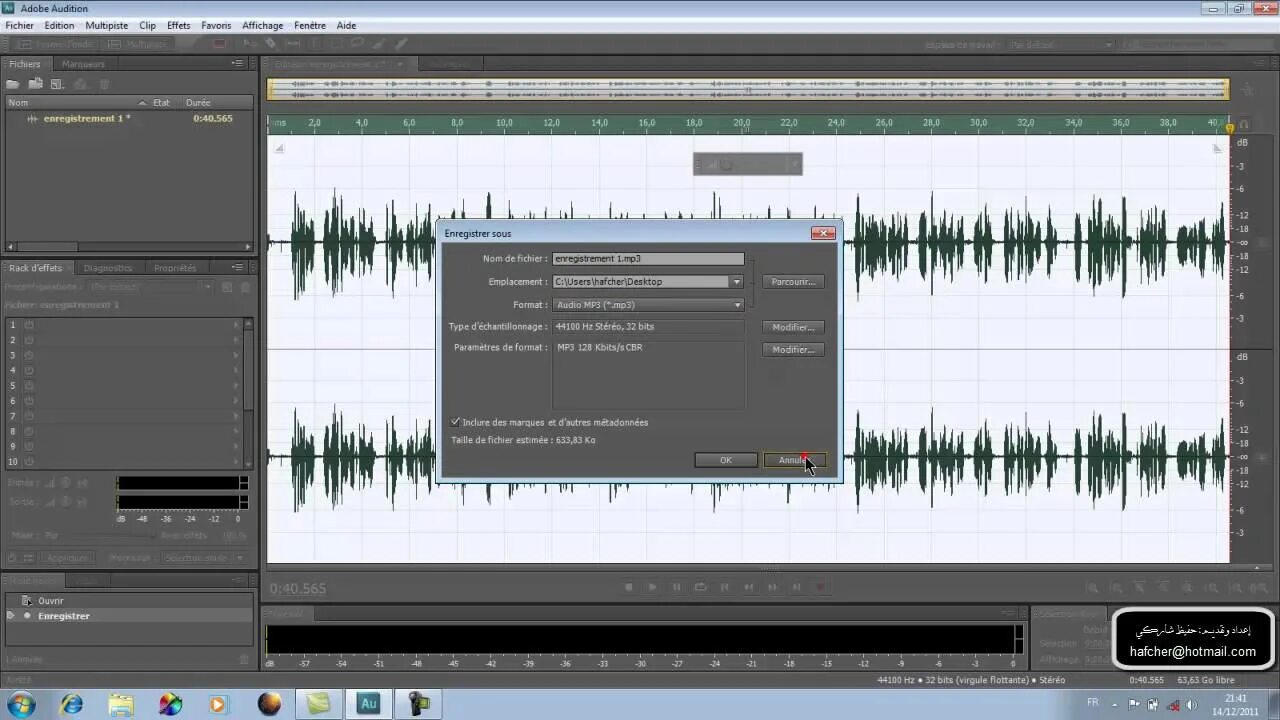Toggle power for effect slot 1
1280x720 pixels.
pyautogui.click(x=29, y=324)
